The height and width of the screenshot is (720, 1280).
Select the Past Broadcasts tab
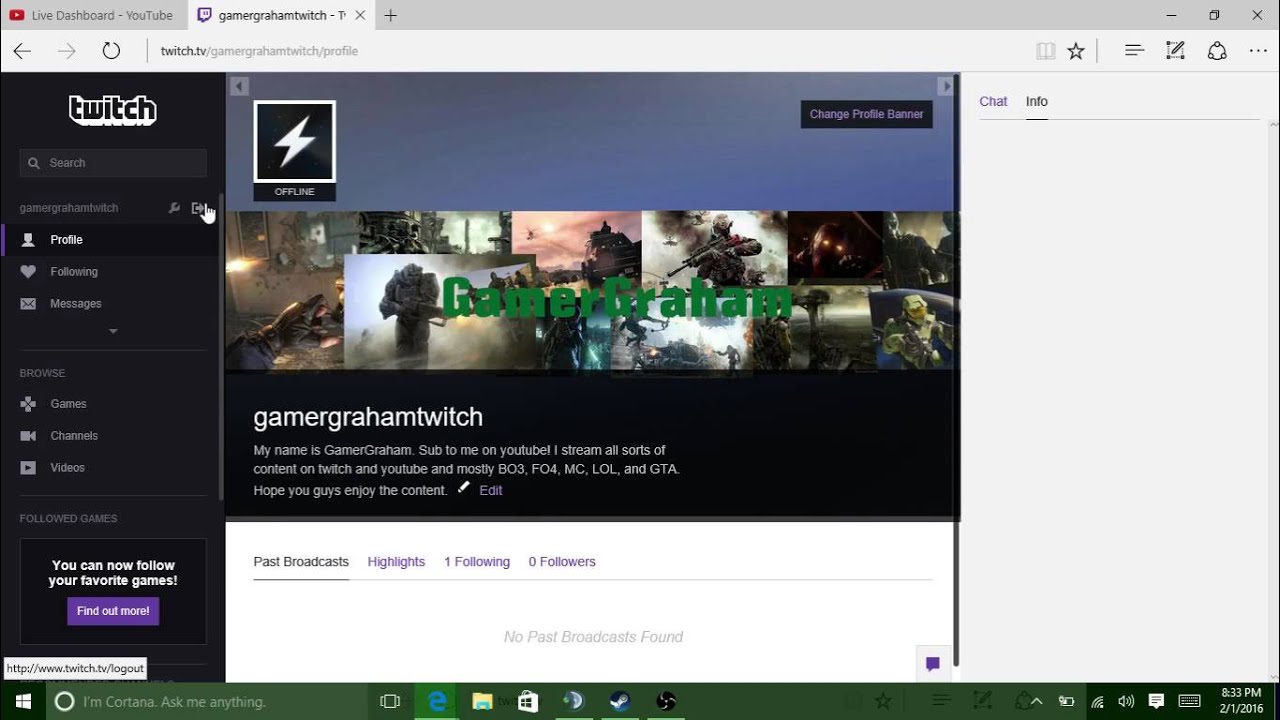coord(301,562)
